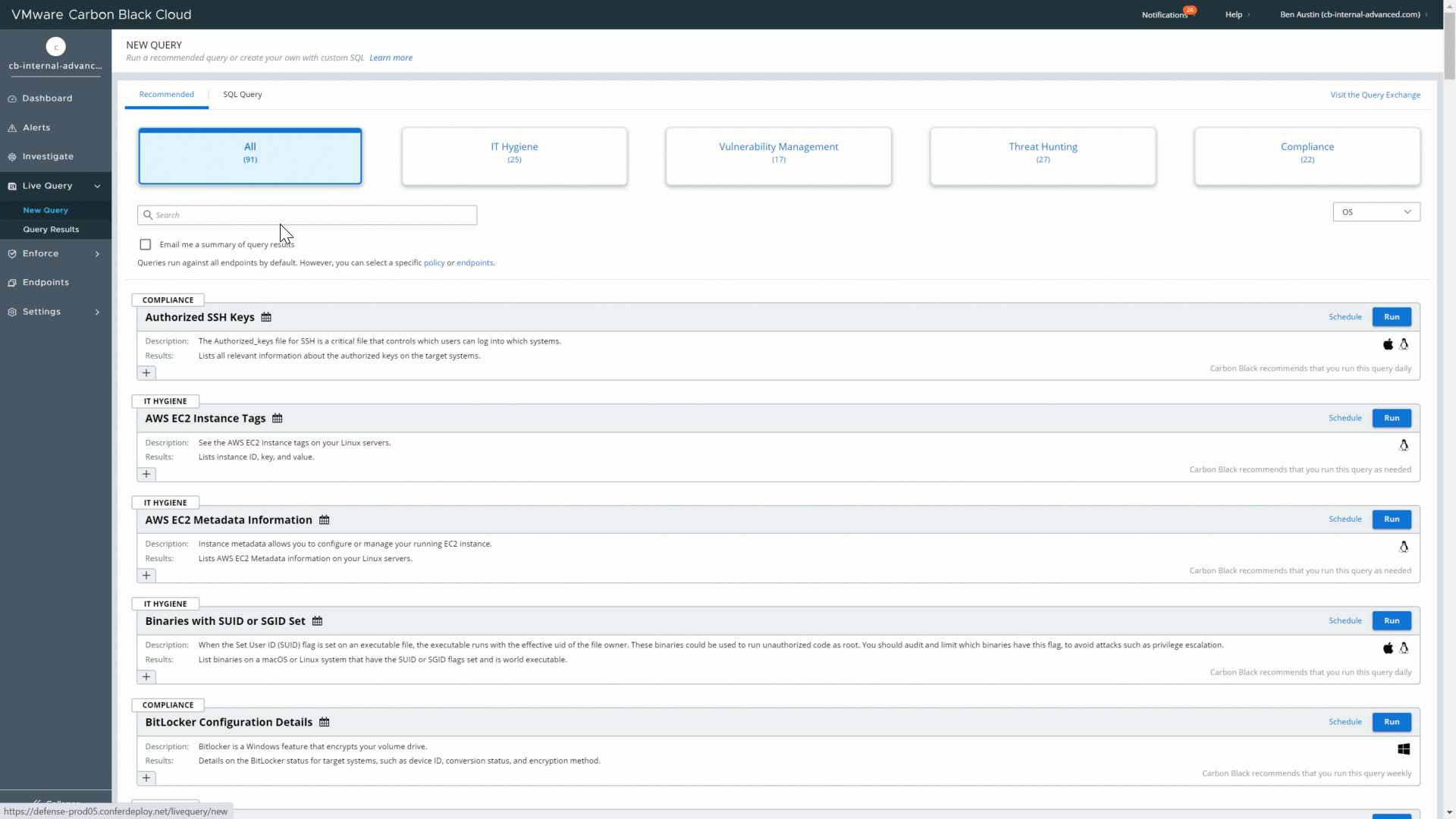Run the Authorized SSH Keys query
The width and height of the screenshot is (1456, 819).
[1392, 317]
